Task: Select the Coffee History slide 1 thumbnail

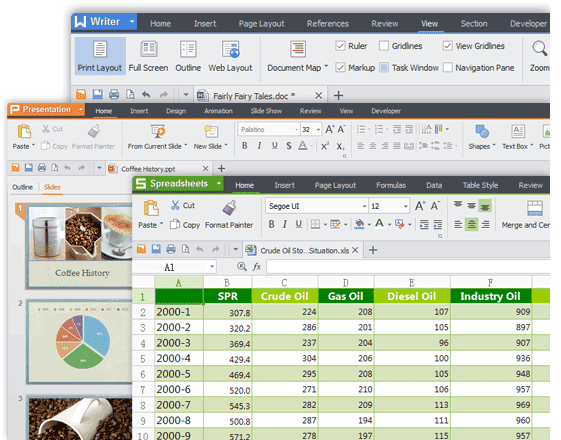Action: 79,246
